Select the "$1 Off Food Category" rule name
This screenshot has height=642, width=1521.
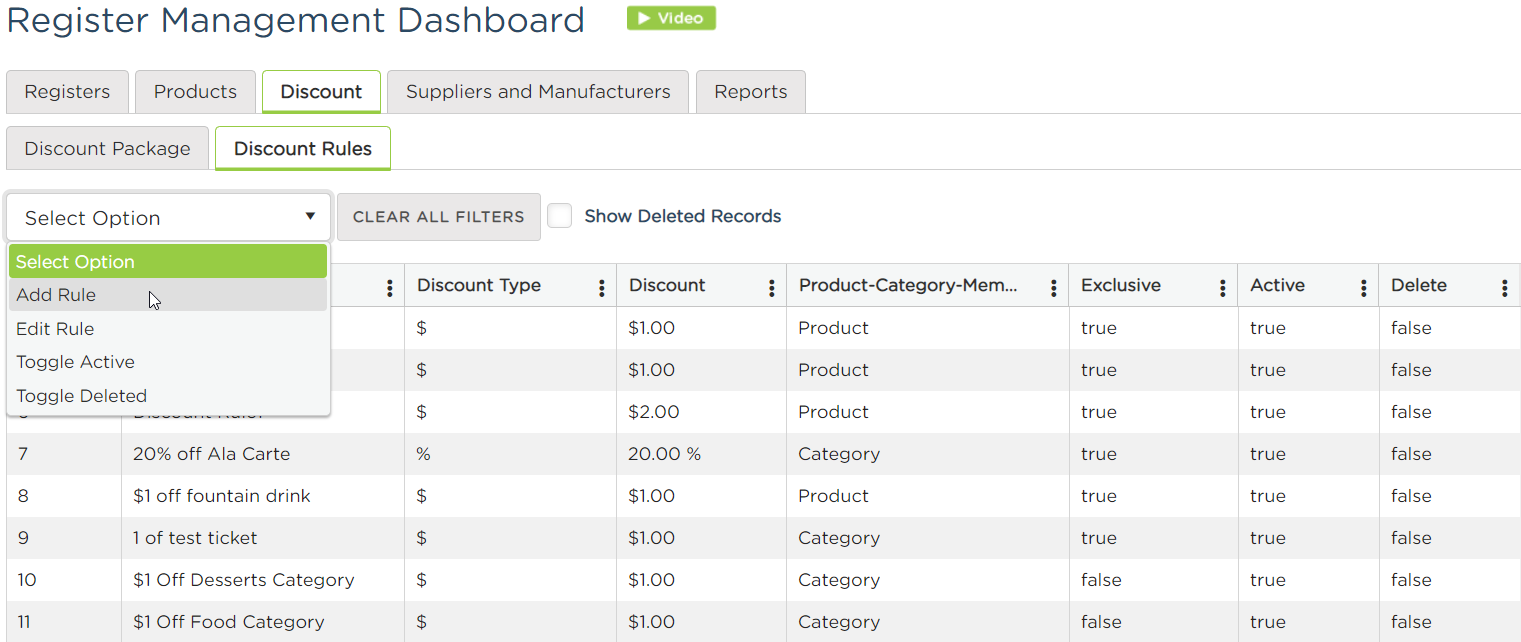(229, 622)
